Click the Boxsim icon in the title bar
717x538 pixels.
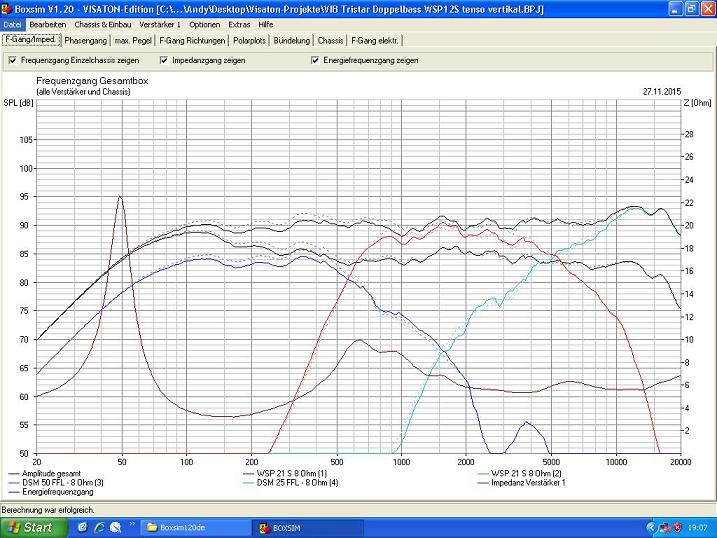[x=6, y=9]
